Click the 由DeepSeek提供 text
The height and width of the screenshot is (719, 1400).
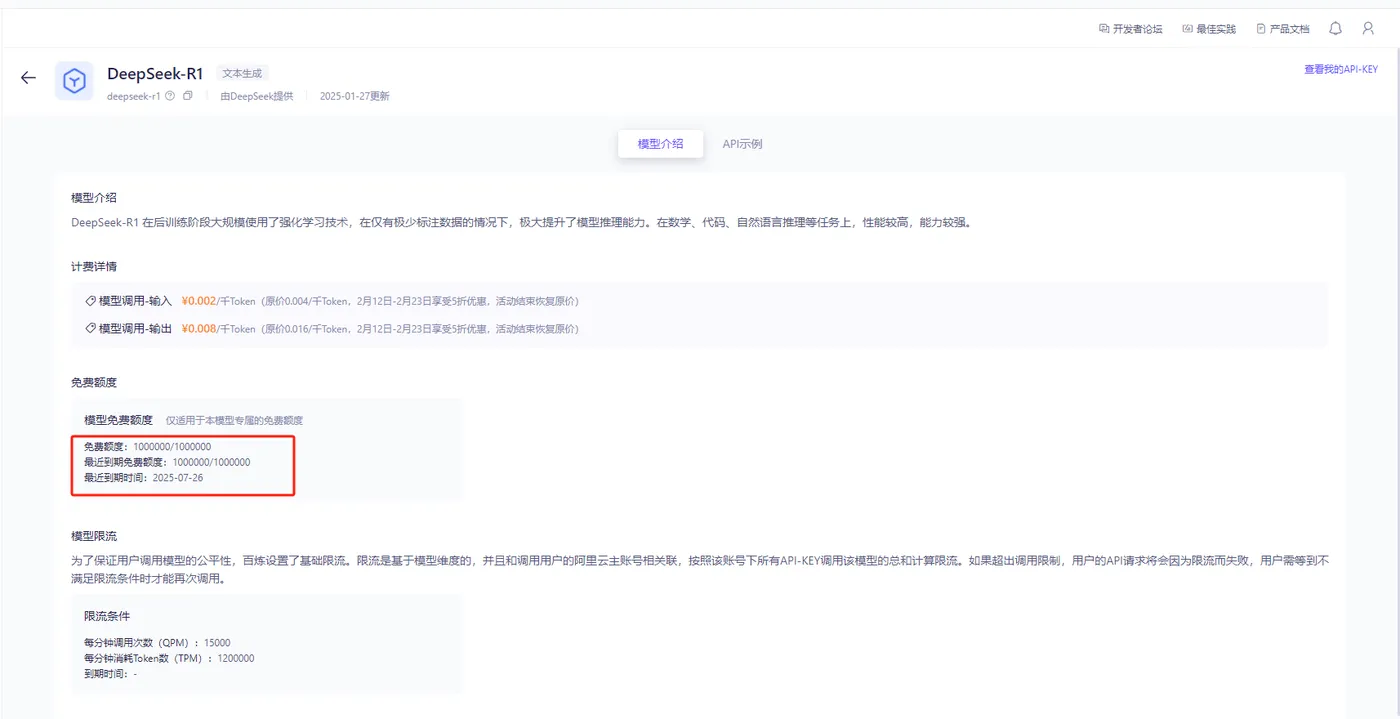pos(257,97)
